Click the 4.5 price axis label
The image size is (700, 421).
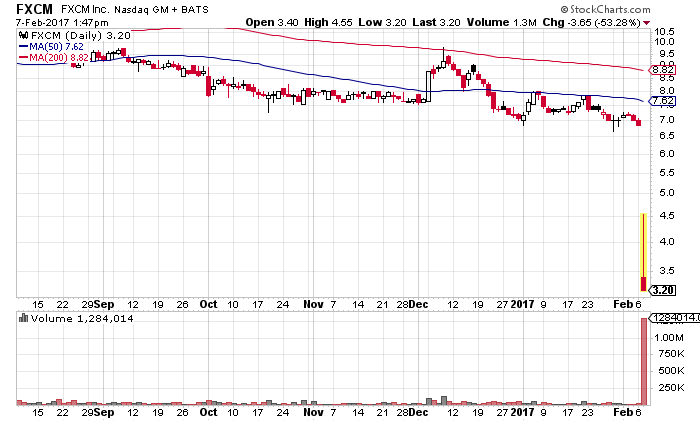coord(667,216)
